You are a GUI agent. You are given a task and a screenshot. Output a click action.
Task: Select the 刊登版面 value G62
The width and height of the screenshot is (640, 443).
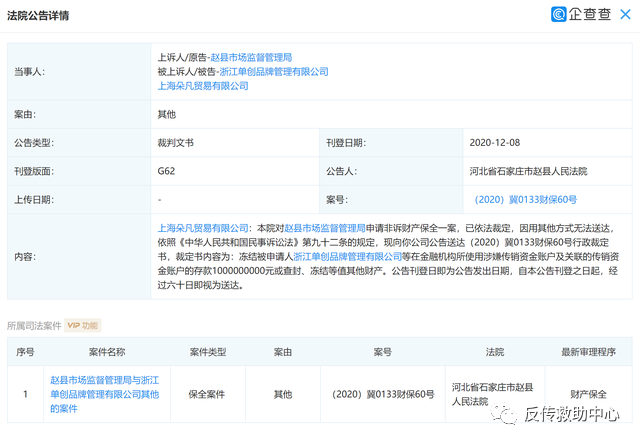pos(166,171)
